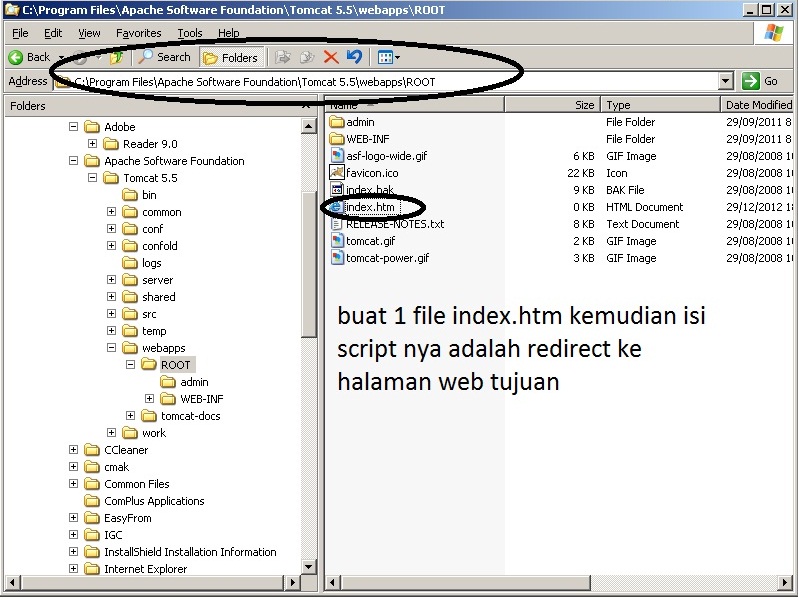Click the title bar folder icon

click(x=12, y=9)
